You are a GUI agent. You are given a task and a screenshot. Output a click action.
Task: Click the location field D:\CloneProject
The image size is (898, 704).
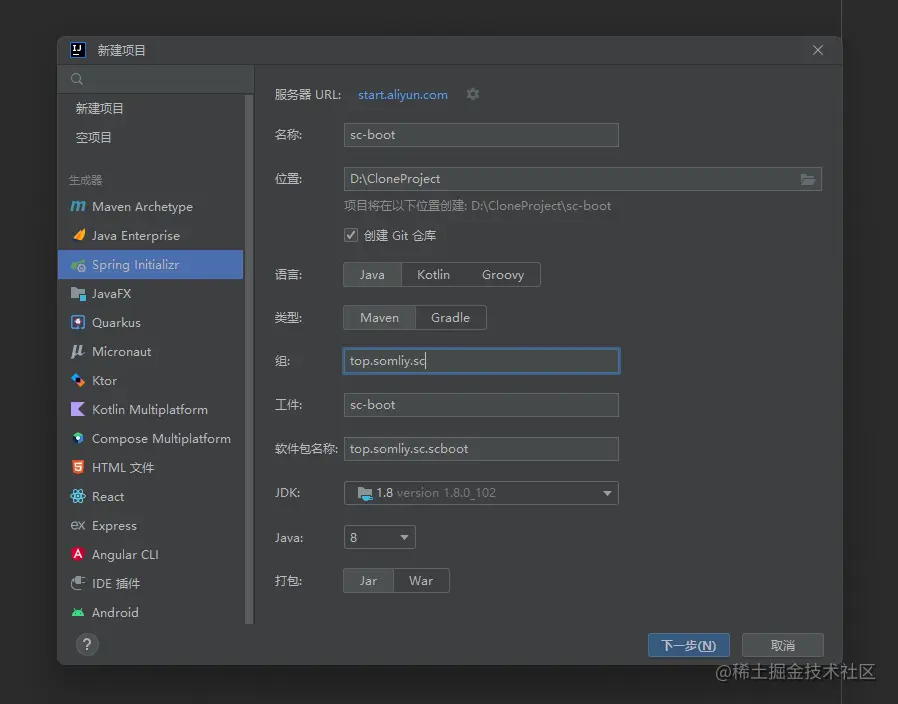click(582, 179)
